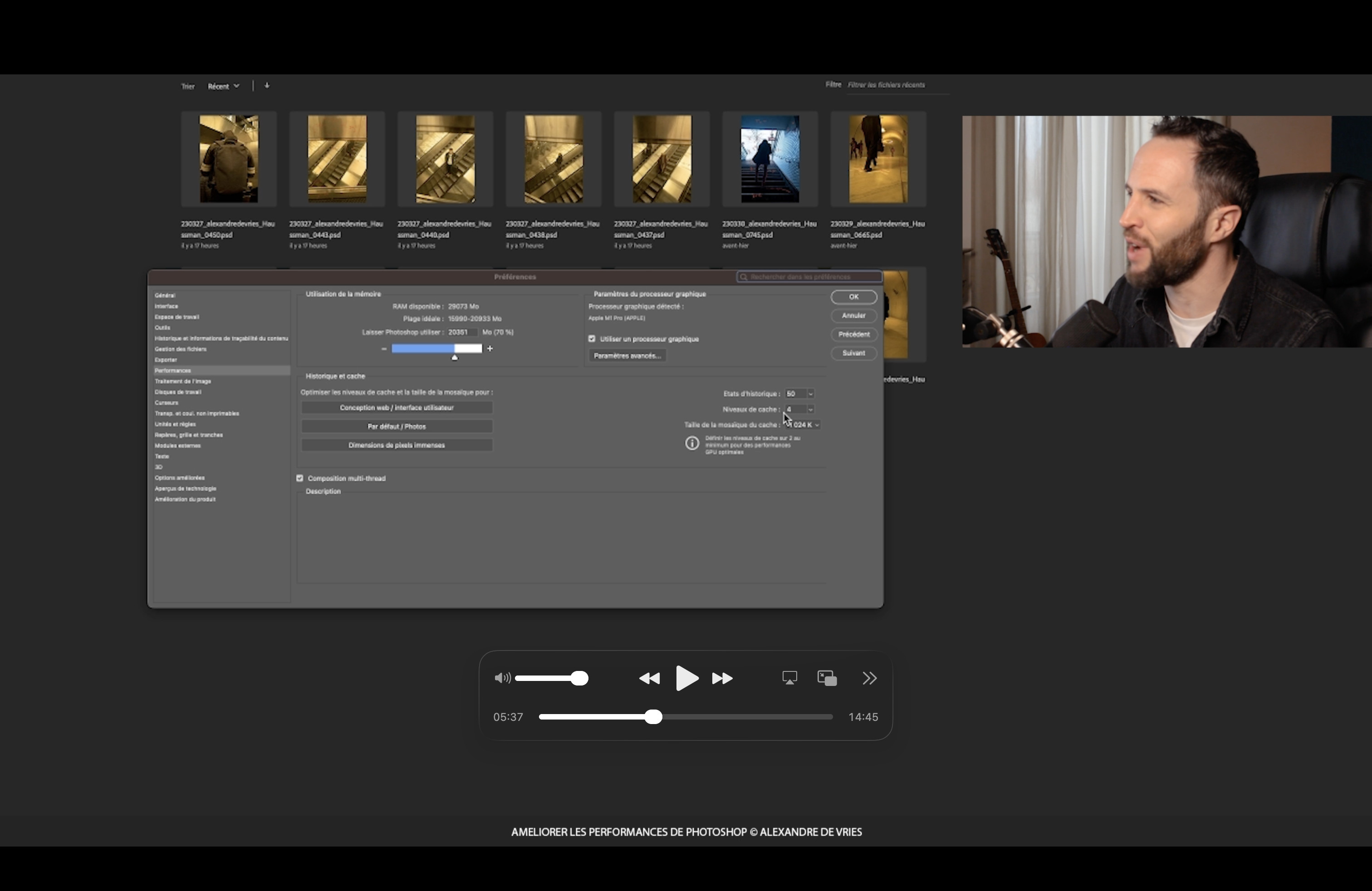Expand the Etats d'historique dropdown arrow

point(810,394)
